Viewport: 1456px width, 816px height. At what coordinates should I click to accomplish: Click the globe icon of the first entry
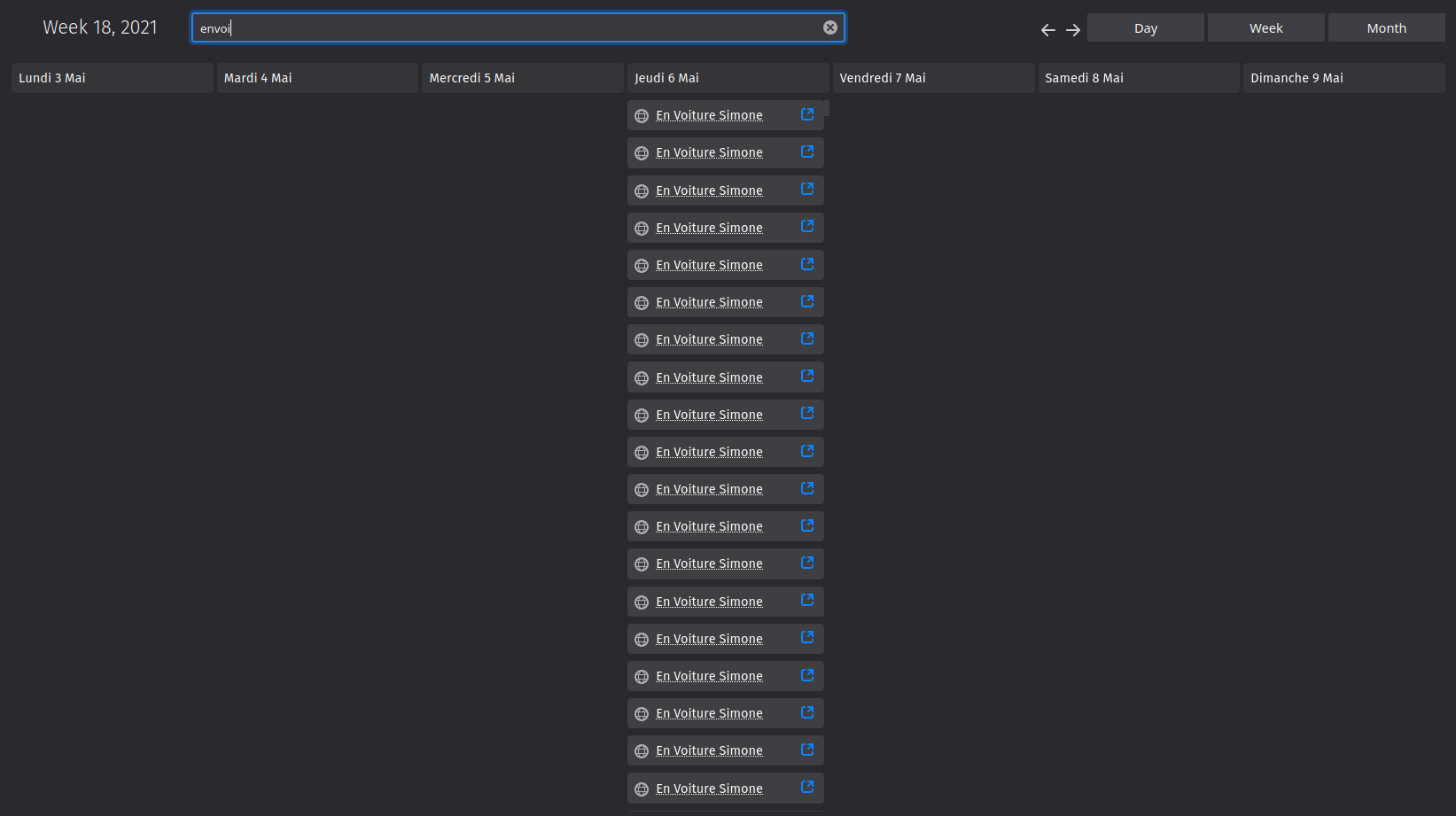(642, 116)
